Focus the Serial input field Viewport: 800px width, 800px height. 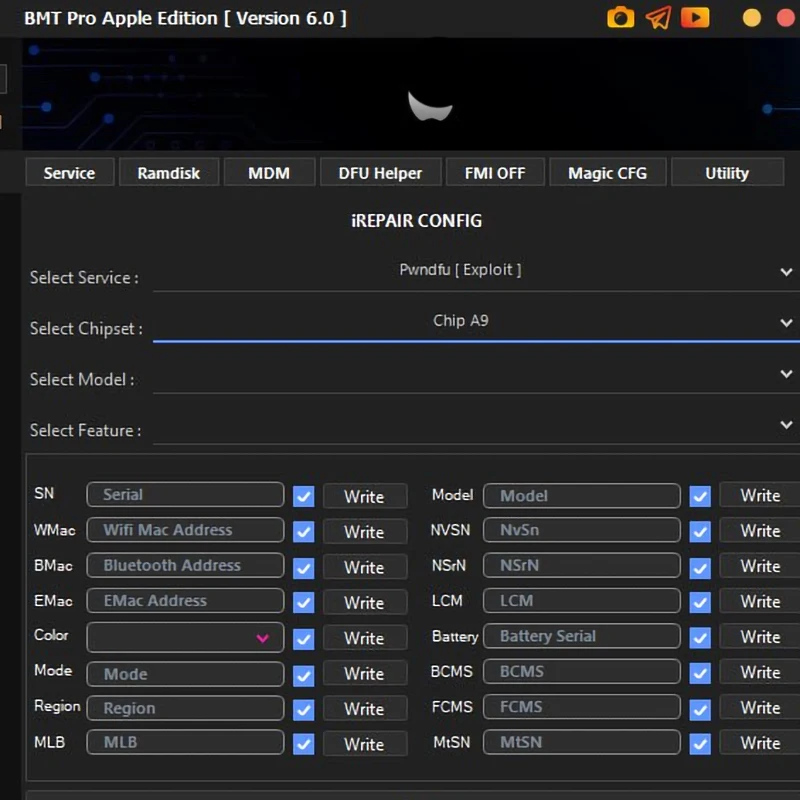coord(185,494)
